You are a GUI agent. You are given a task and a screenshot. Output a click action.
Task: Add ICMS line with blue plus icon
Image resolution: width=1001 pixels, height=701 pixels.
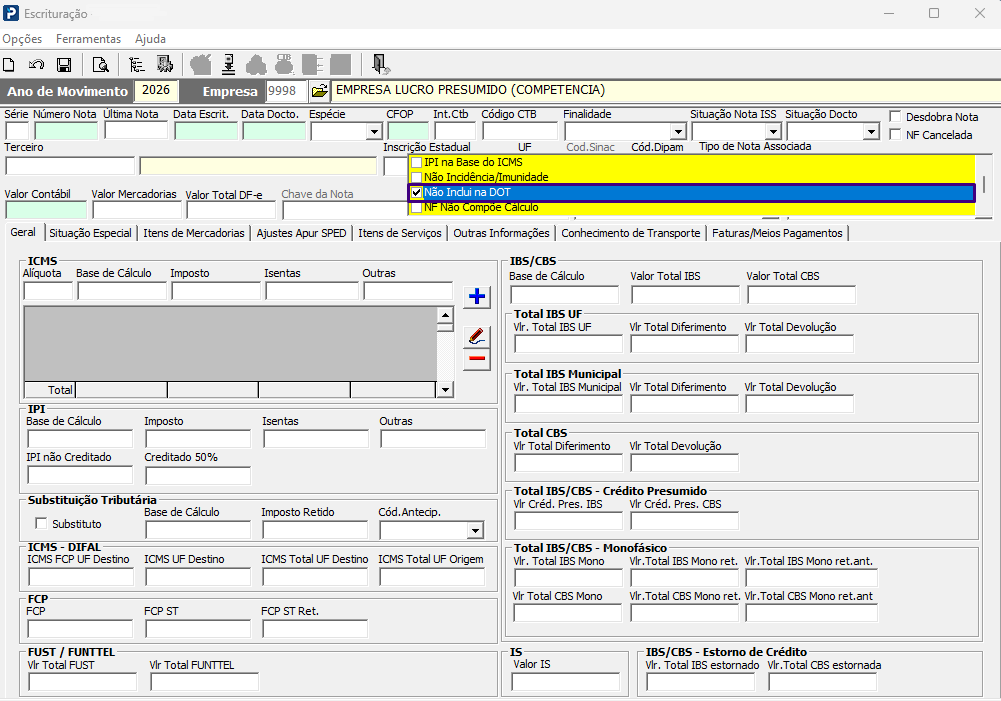click(476, 296)
